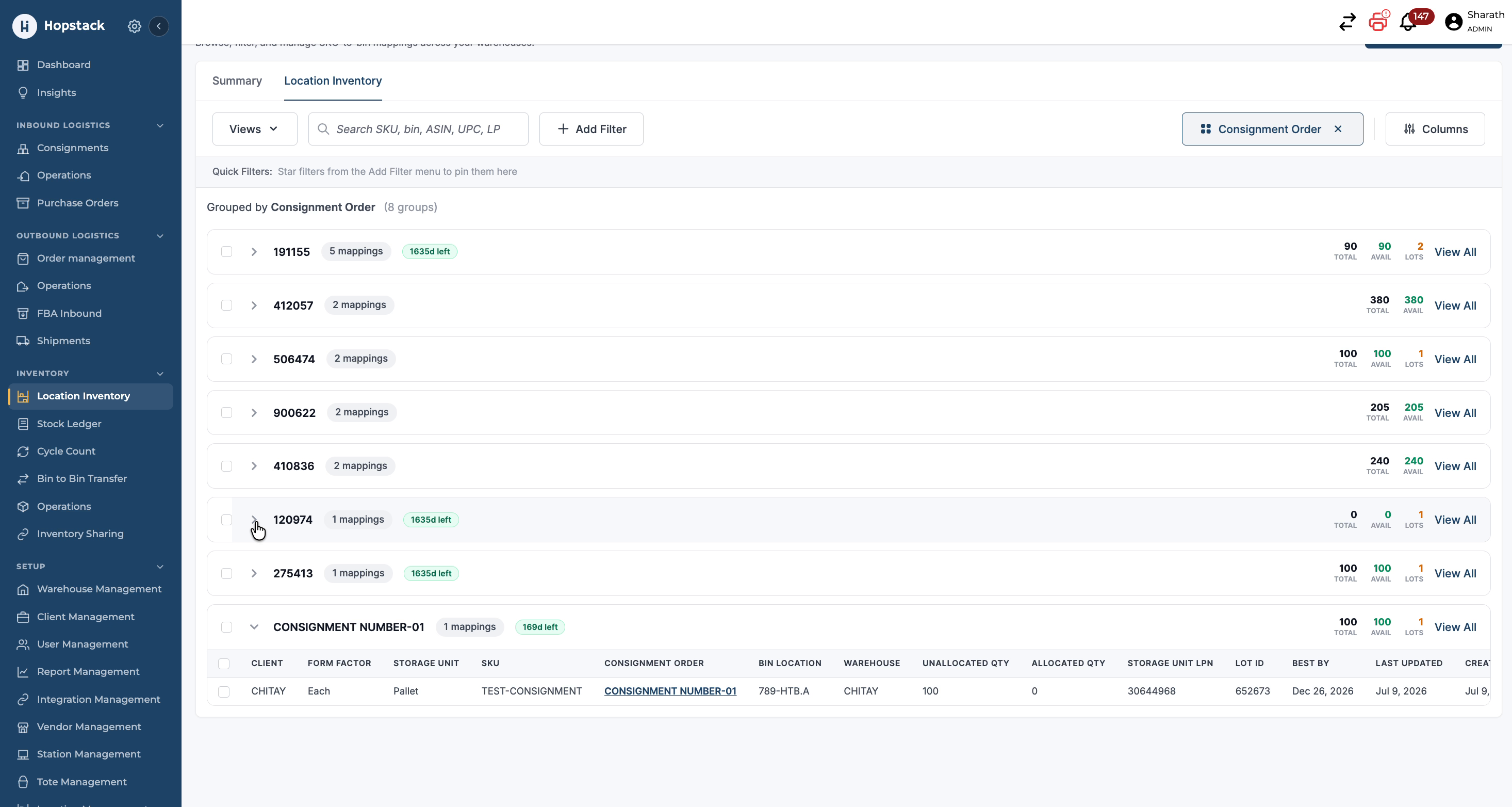Click the swap arrows icon in header
The image size is (1512, 807).
click(x=1347, y=22)
